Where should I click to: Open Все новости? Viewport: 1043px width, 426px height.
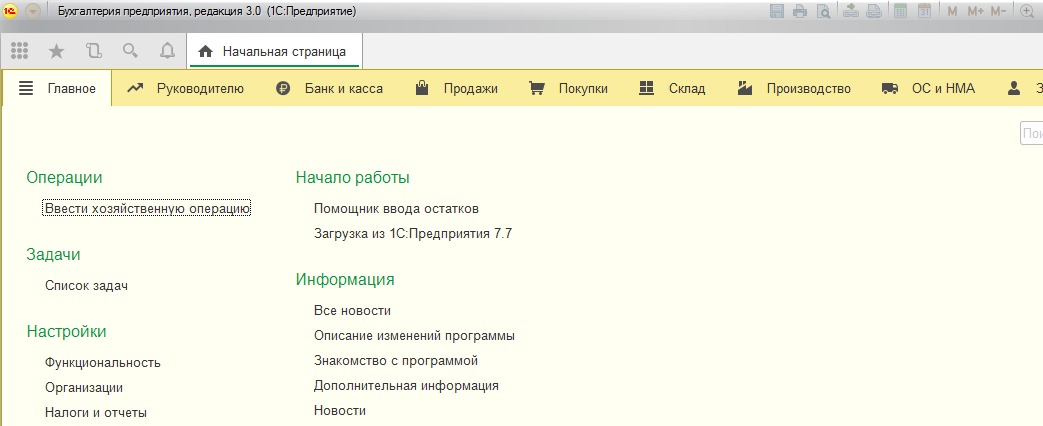point(353,311)
